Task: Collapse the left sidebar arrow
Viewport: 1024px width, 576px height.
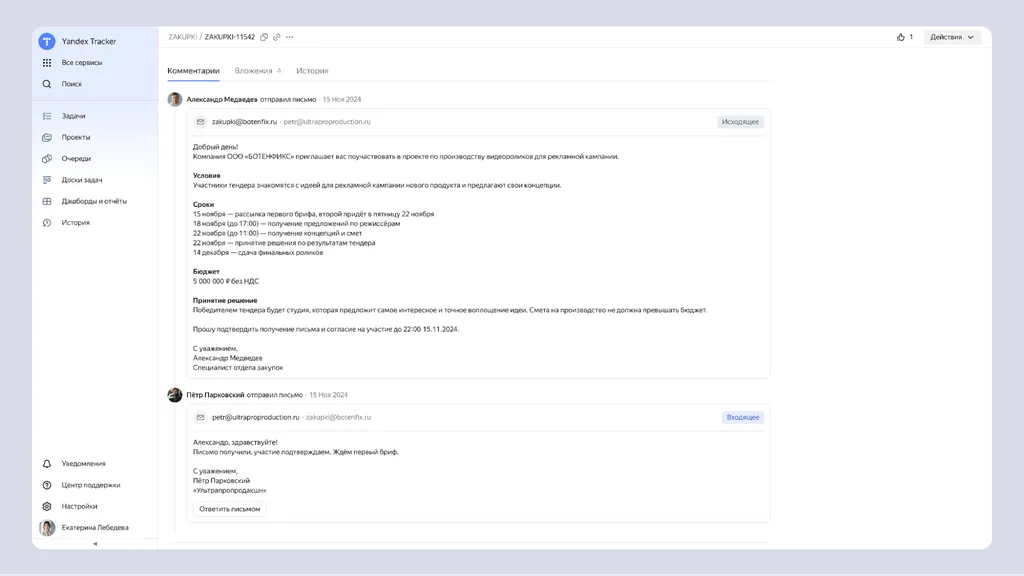Action: 95,543
